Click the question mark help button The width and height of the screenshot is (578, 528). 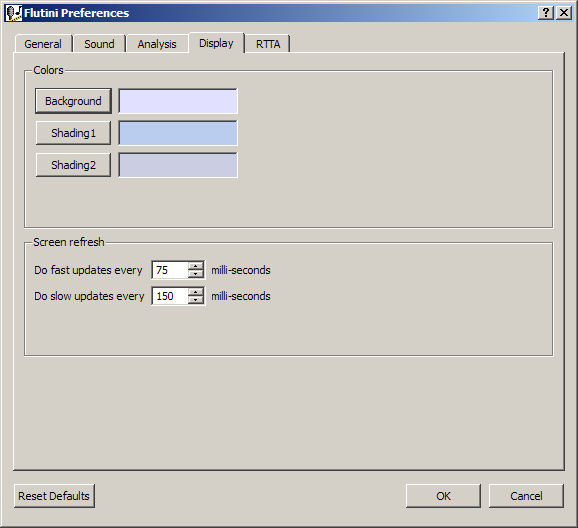(546, 13)
